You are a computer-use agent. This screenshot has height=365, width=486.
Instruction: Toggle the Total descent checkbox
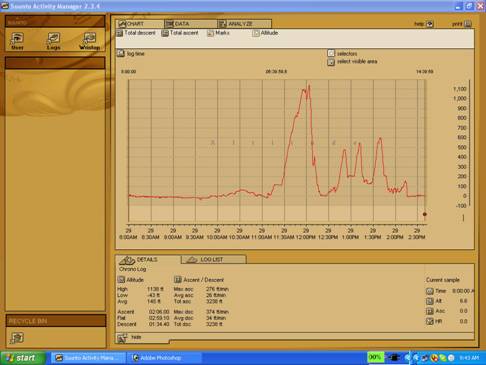pos(119,33)
